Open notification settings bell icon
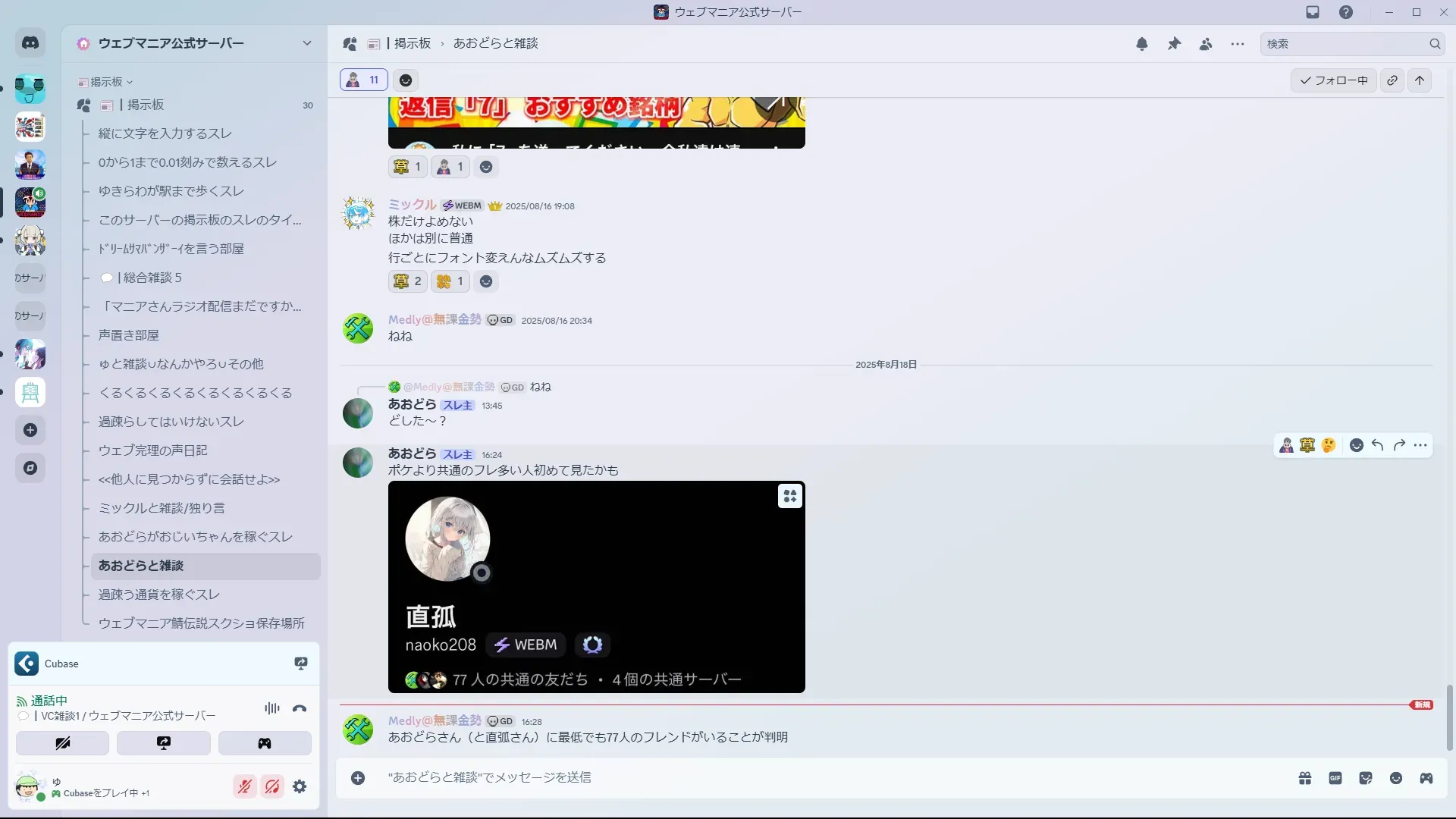The image size is (1456, 819). [1141, 44]
